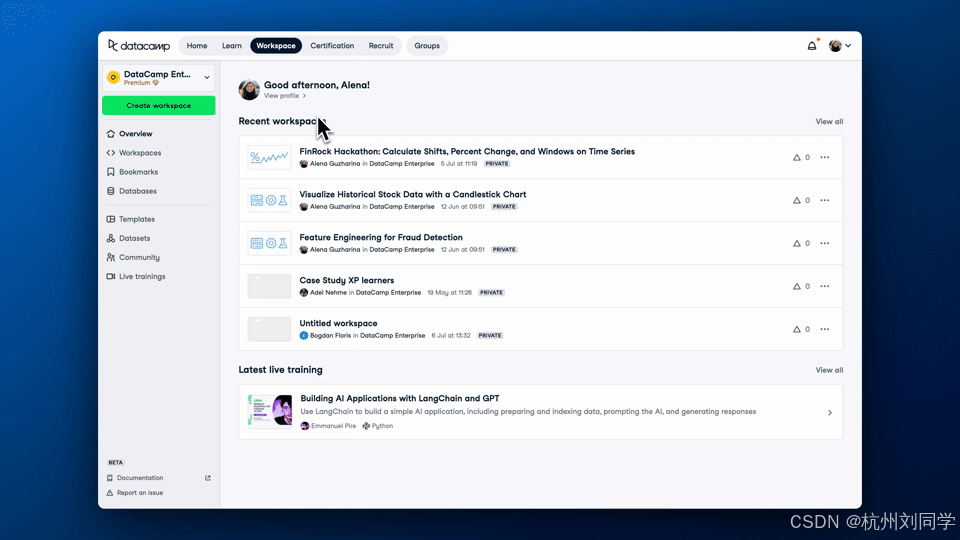This screenshot has height=540, width=960.
Task: Upvote the Candlestick Chart workspace
Action: (801, 201)
